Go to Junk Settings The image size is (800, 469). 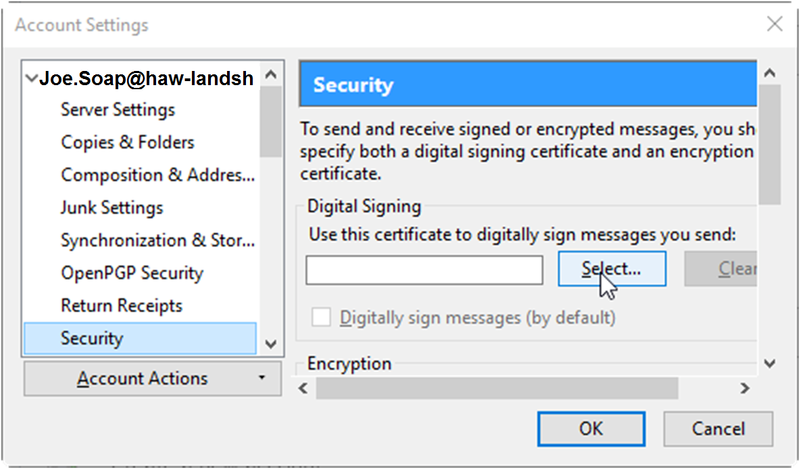coord(112,208)
